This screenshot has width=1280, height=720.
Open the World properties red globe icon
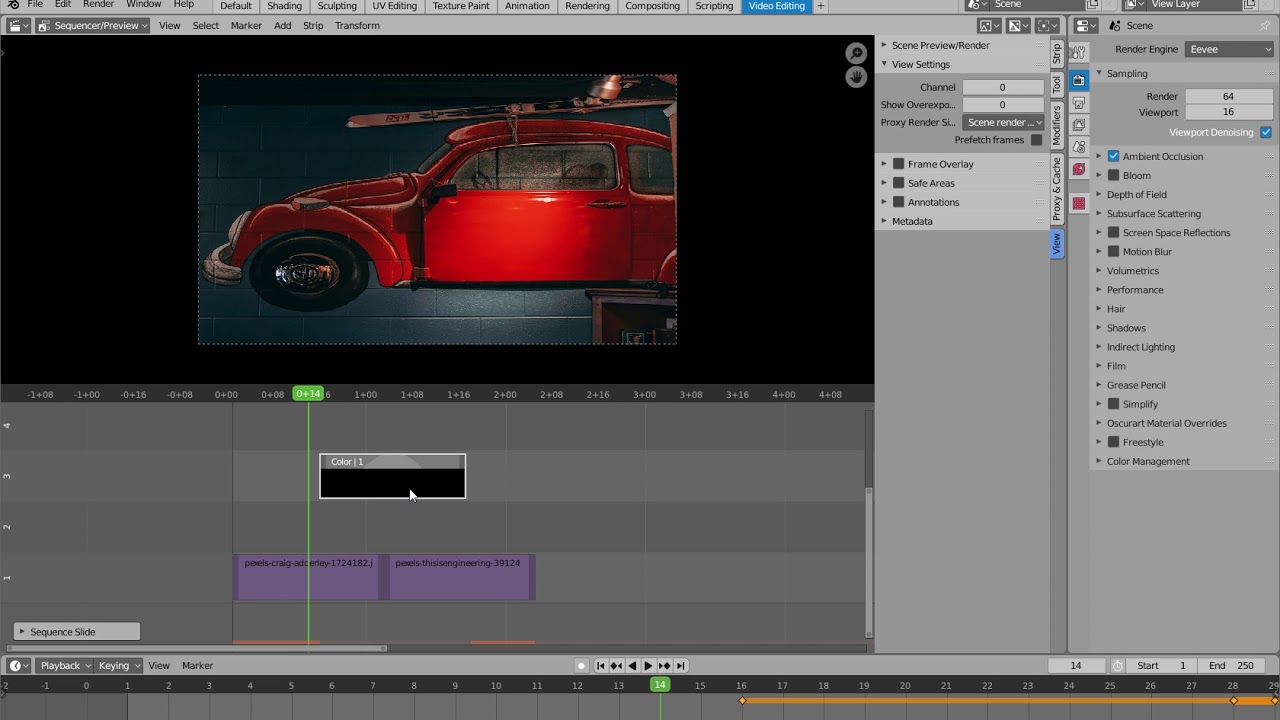tap(1079, 169)
